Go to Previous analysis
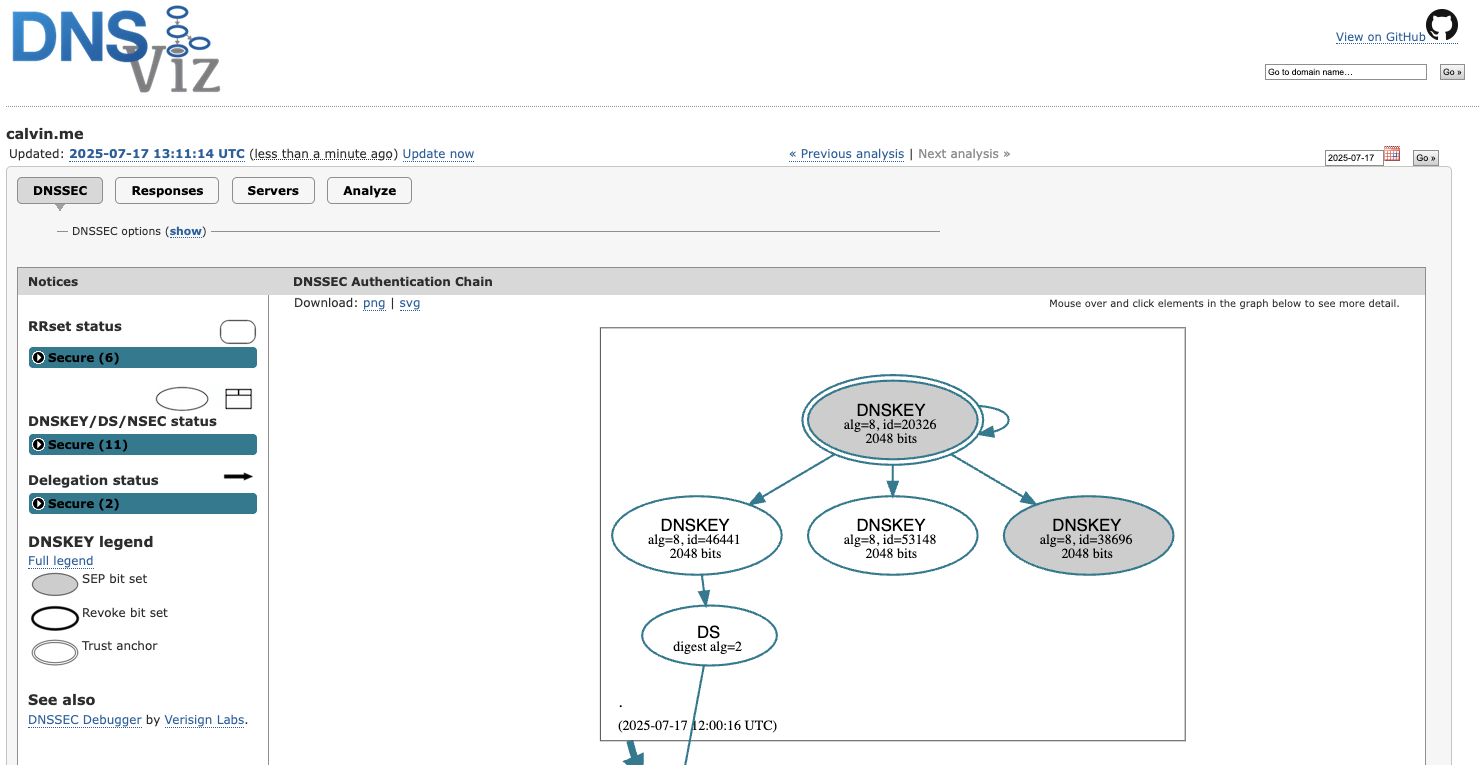Viewport: 1480px width, 765px height. [846, 154]
